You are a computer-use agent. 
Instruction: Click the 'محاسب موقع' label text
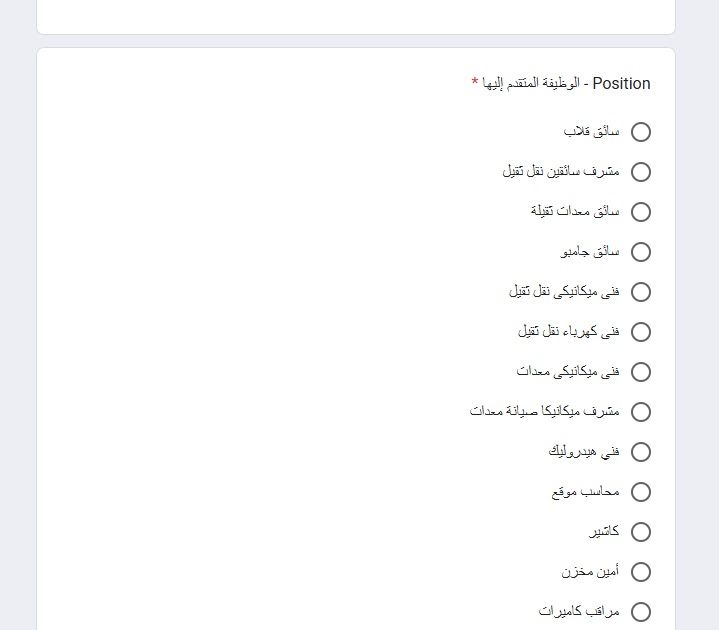coord(586,492)
